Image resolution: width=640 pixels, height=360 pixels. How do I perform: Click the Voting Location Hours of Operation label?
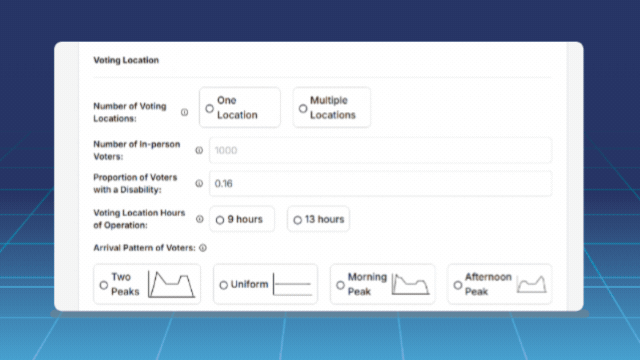(x=139, y=219)
